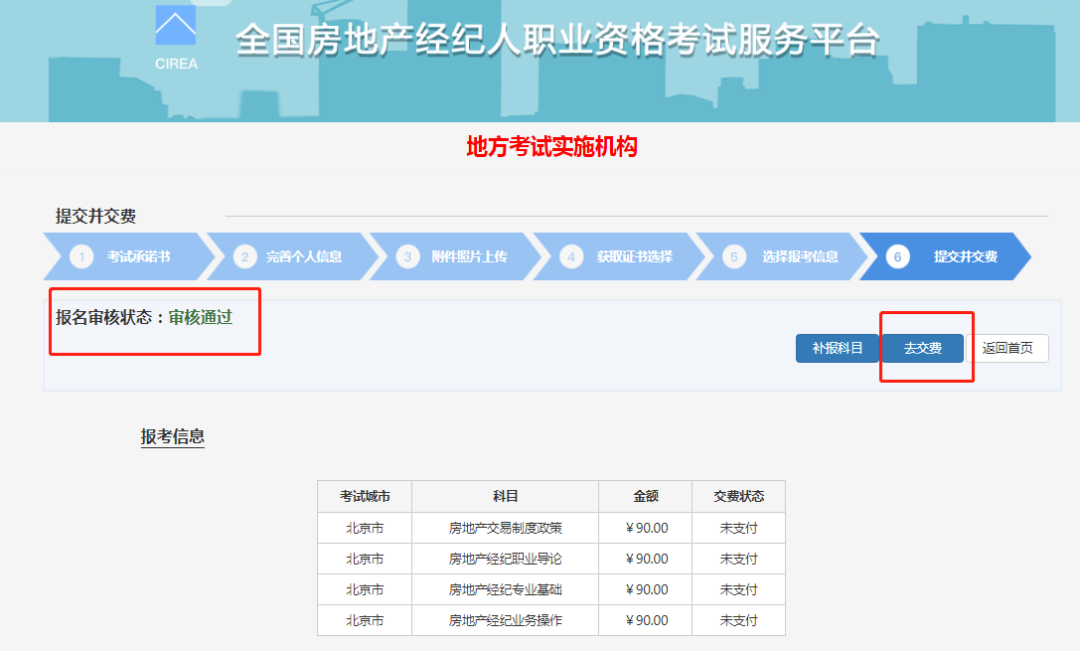Viewport: 1080px width, 651px height.
Task: Click the 交费状态 column header
Action: coord(738,496)
